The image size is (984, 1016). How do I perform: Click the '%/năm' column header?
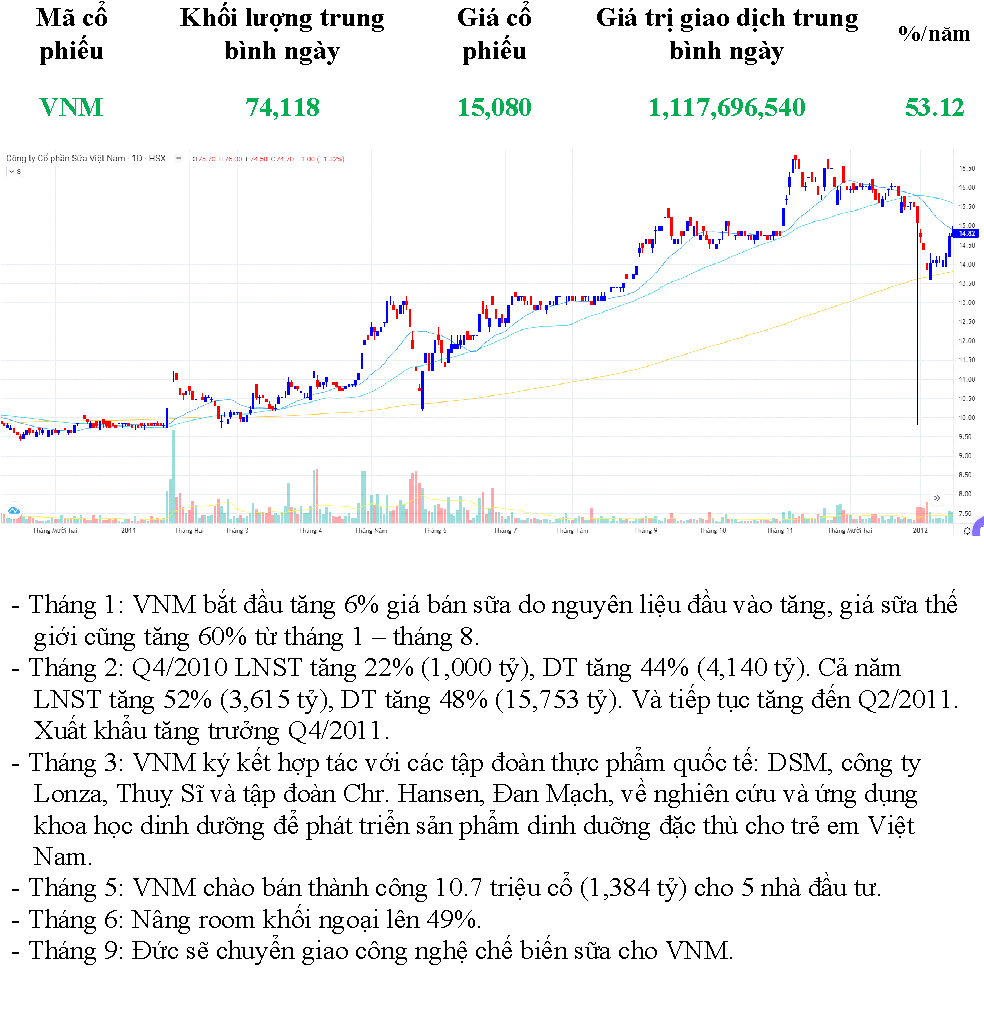[x=934, y=34]
